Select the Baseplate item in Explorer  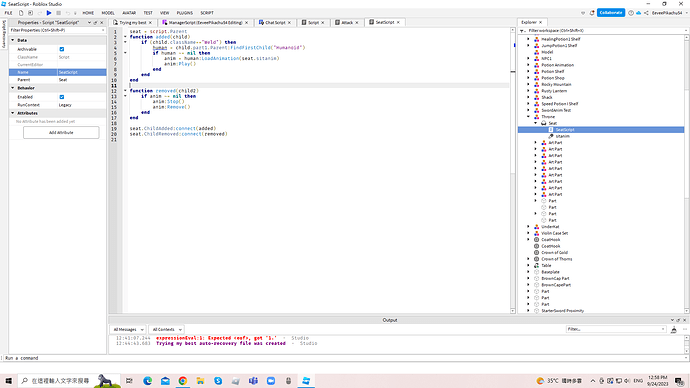(551, 272)
